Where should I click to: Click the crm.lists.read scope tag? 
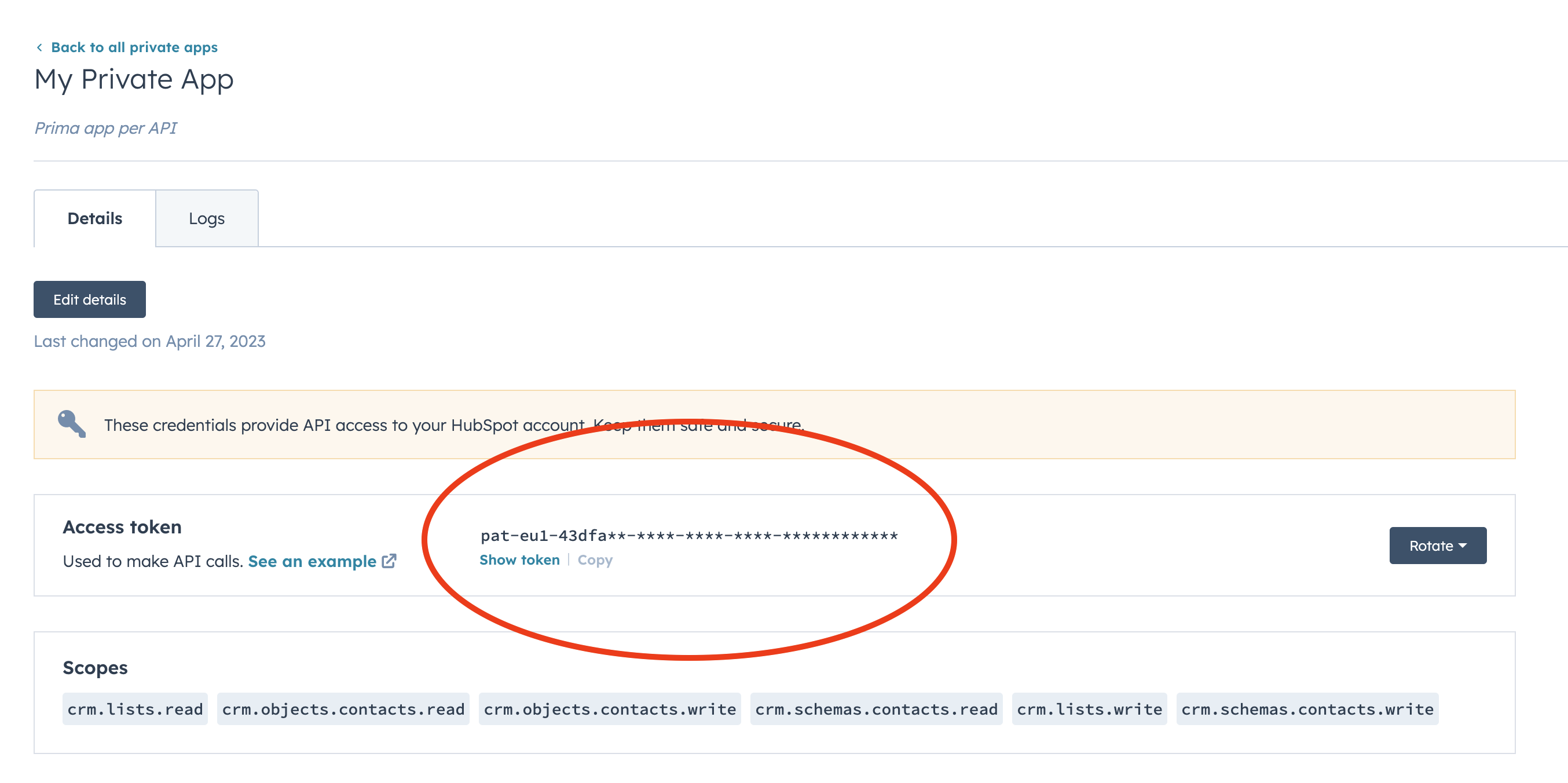coord(135,709)
